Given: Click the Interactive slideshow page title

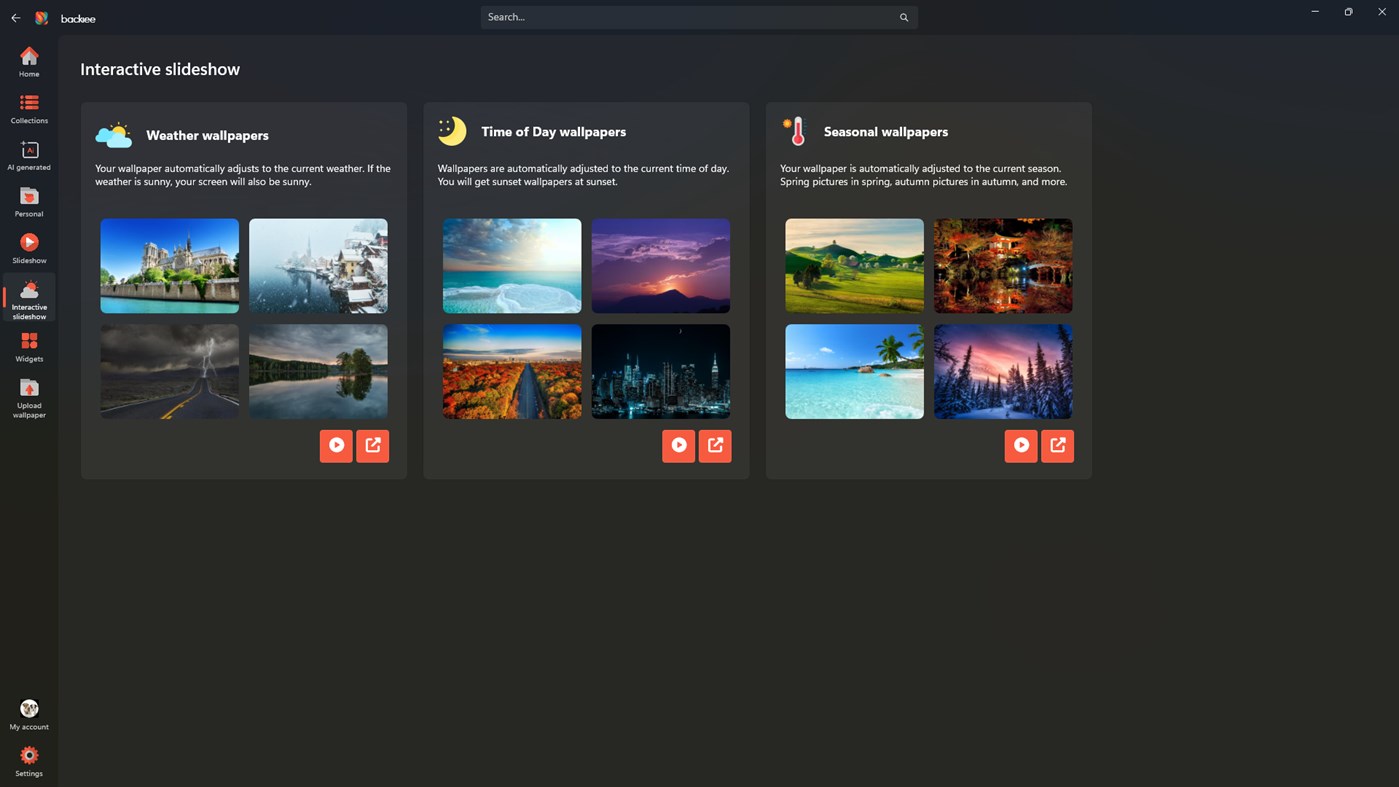Looking at the screenshot, I should tap(160, 69).
